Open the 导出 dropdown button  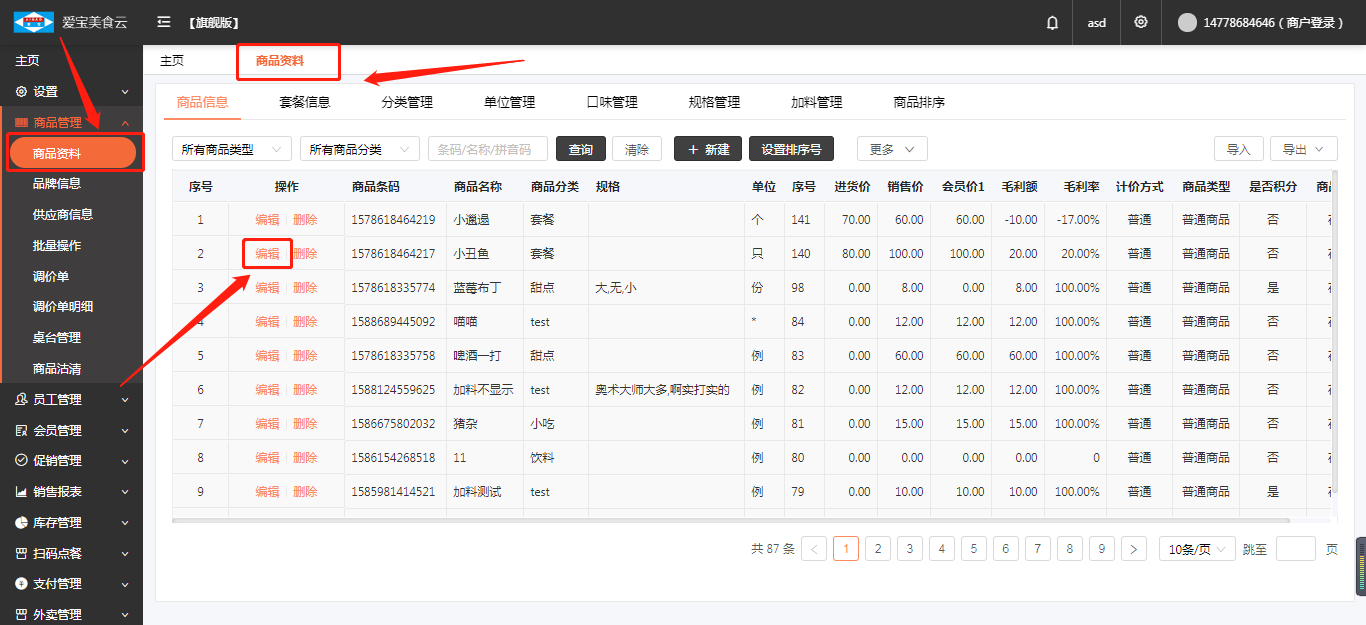[x=1303, y=149]
